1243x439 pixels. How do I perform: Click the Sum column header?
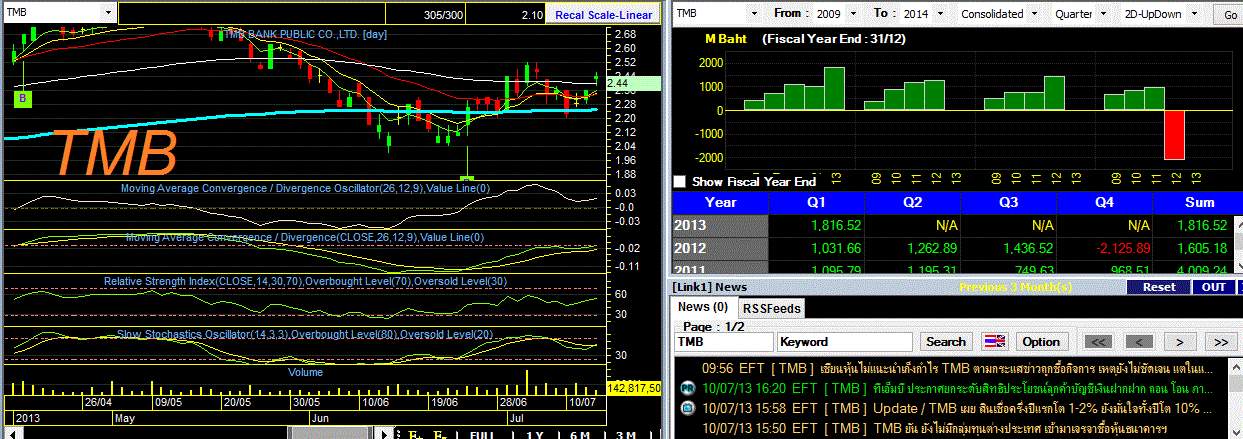(x=1197, y=201)
